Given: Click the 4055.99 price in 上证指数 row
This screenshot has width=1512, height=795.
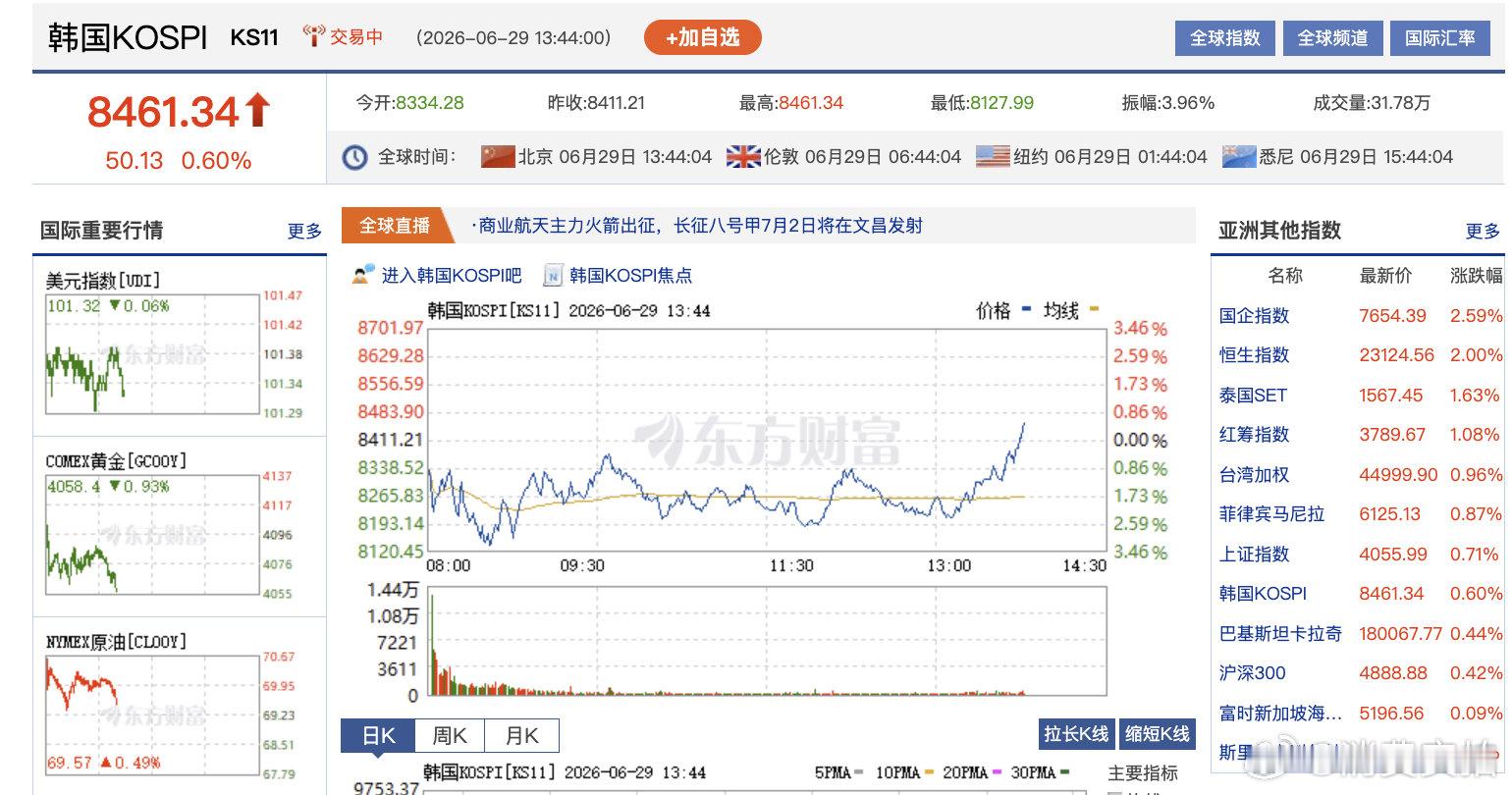Looking at the screenshot, I should coord(1392,555).
